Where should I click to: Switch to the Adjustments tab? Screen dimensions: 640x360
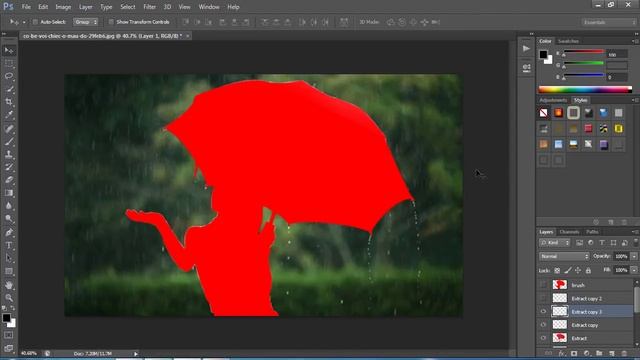(x=553, y=100)
